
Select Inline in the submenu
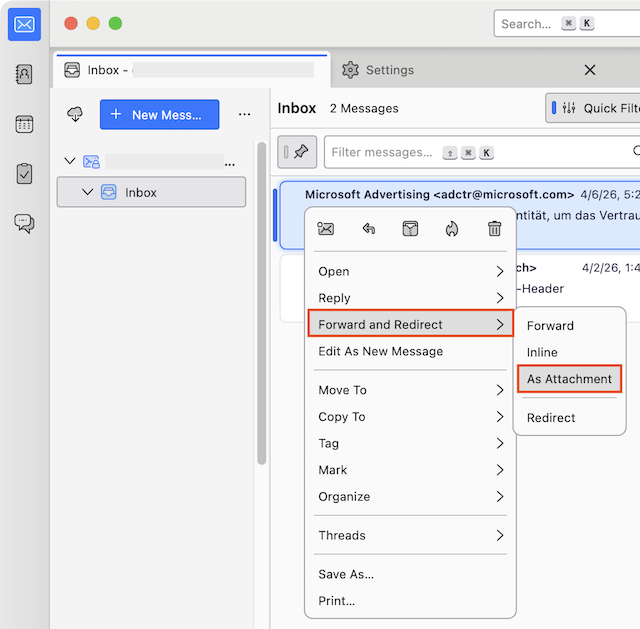[x=570, y=352]
